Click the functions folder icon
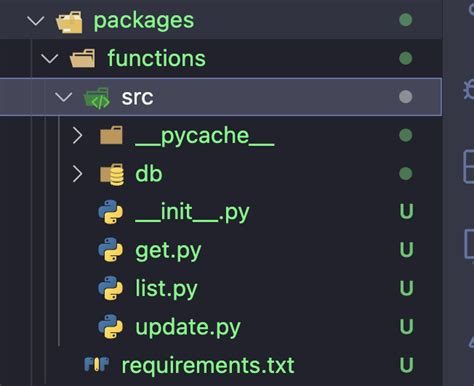 coord(82,58)
